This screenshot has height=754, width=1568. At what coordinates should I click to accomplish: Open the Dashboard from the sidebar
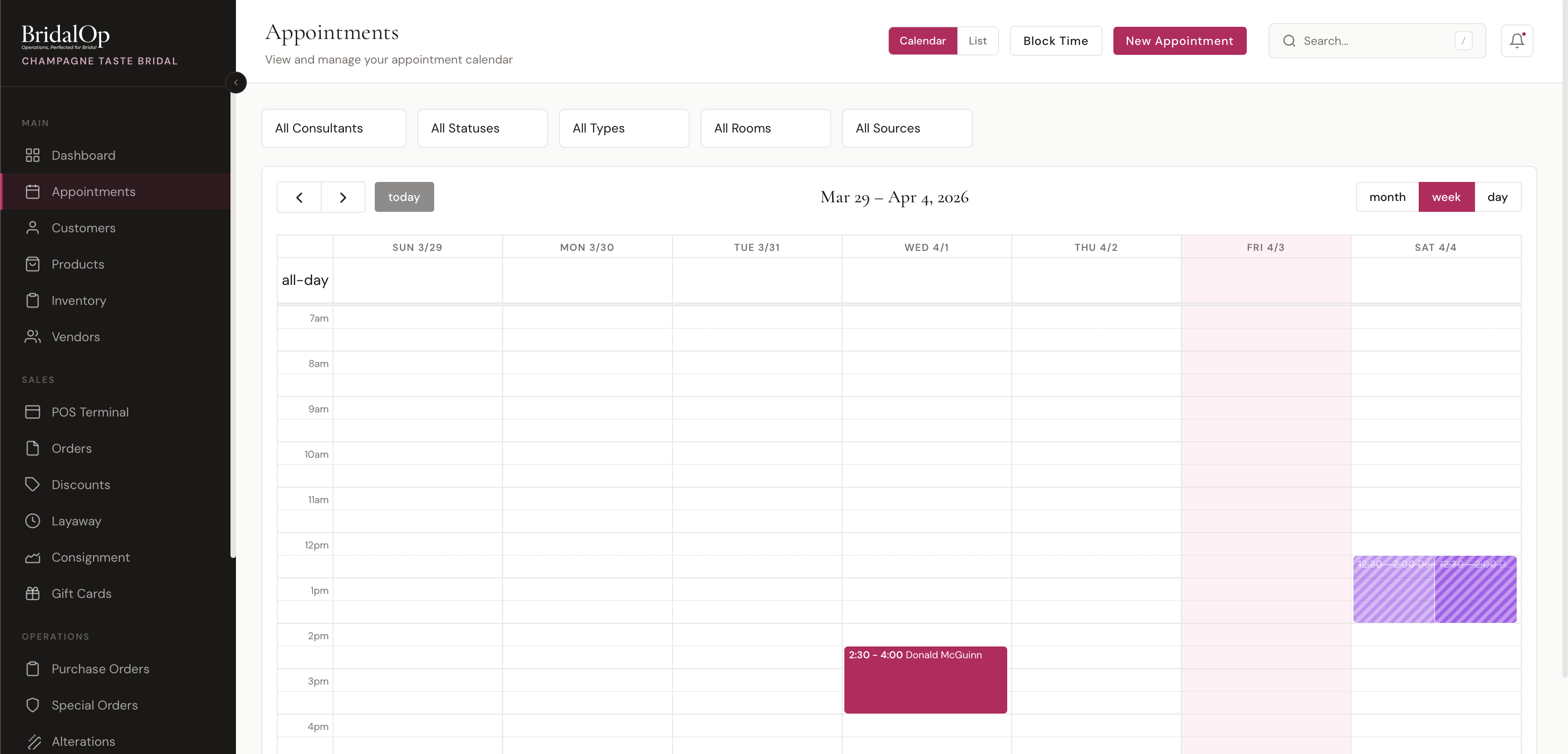(x=83, y=155)
